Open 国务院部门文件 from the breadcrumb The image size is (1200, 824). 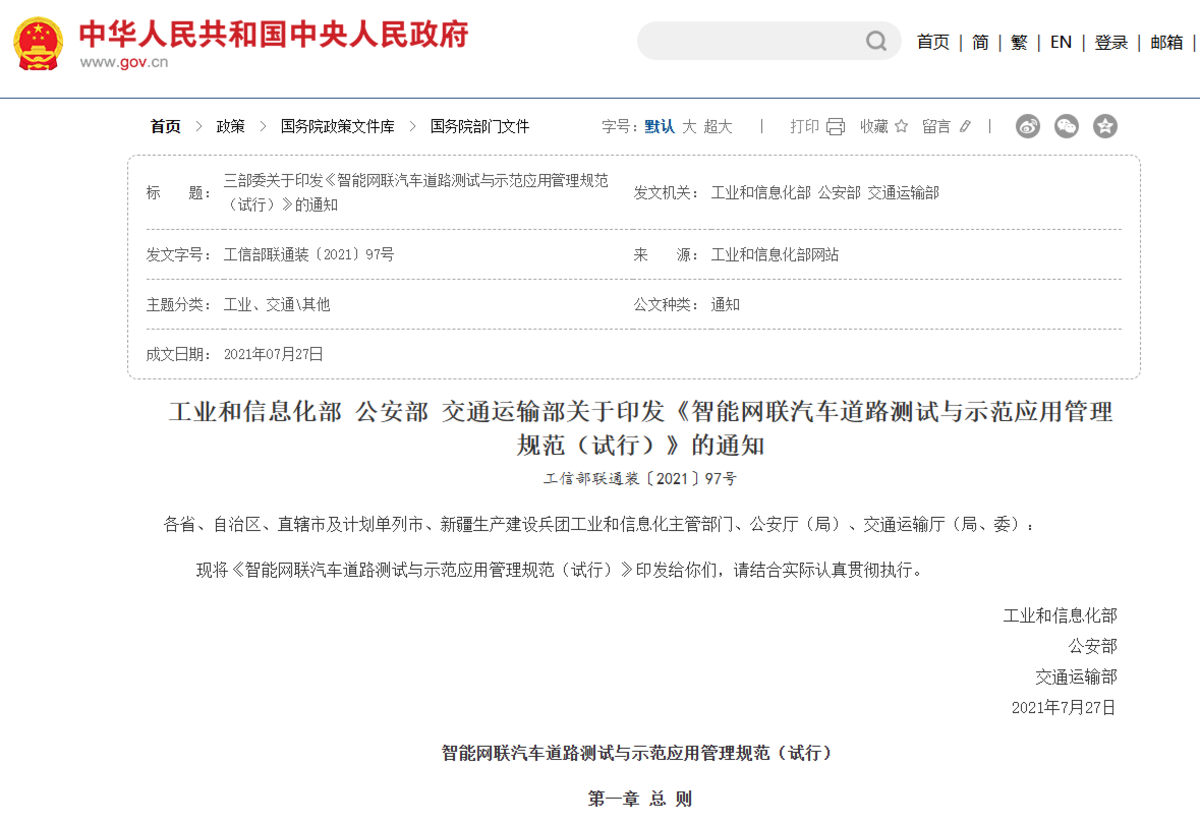click(478, 127)
